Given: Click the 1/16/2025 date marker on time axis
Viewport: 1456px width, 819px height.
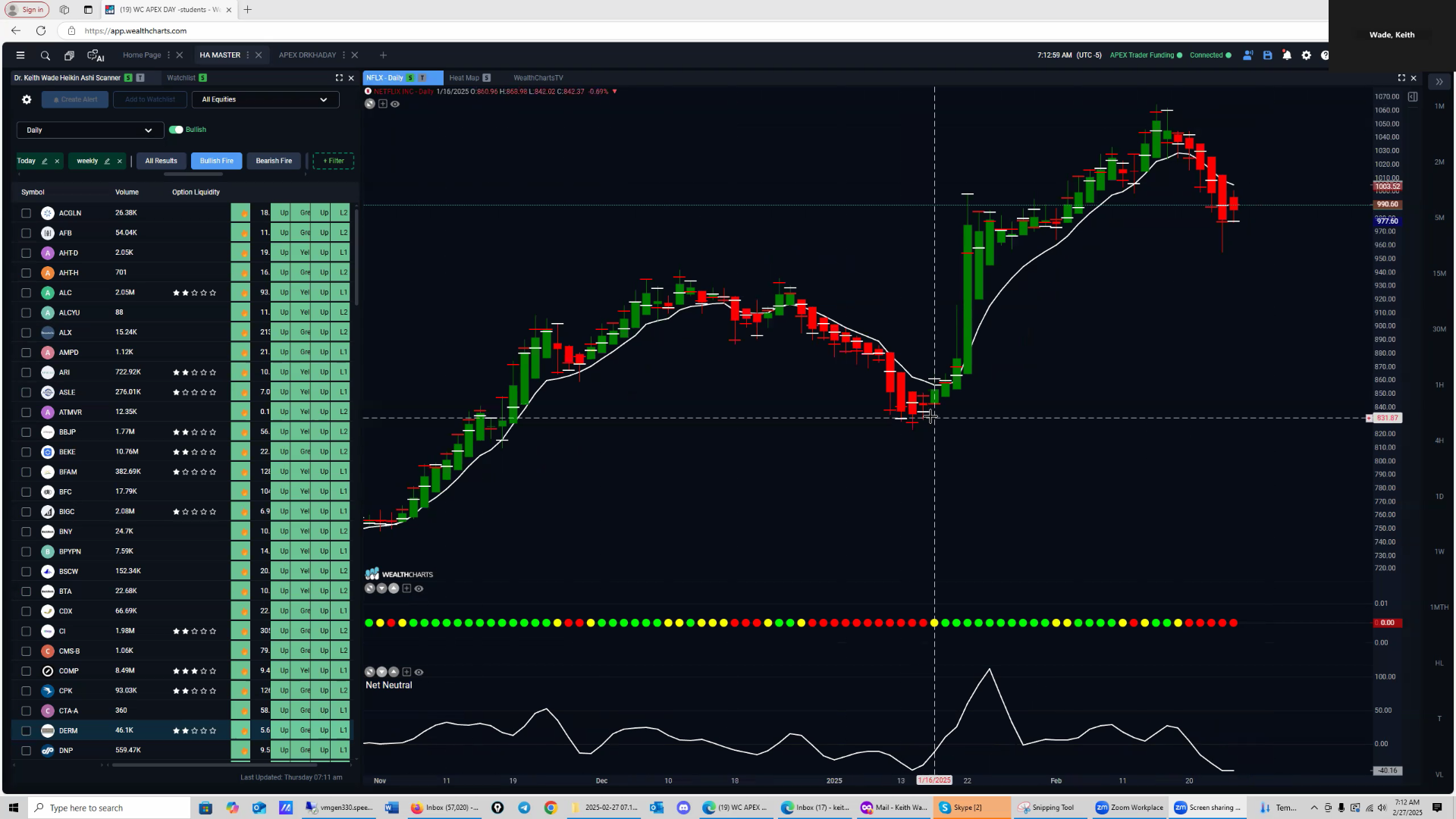Looking at the screenshot, I should coord(934,780).
